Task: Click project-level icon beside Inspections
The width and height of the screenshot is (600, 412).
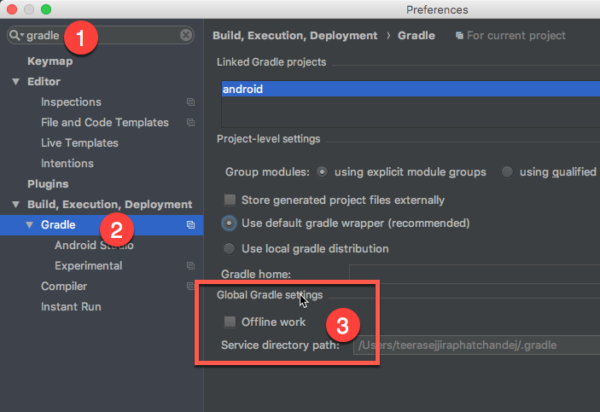Action: pos(191,102)
